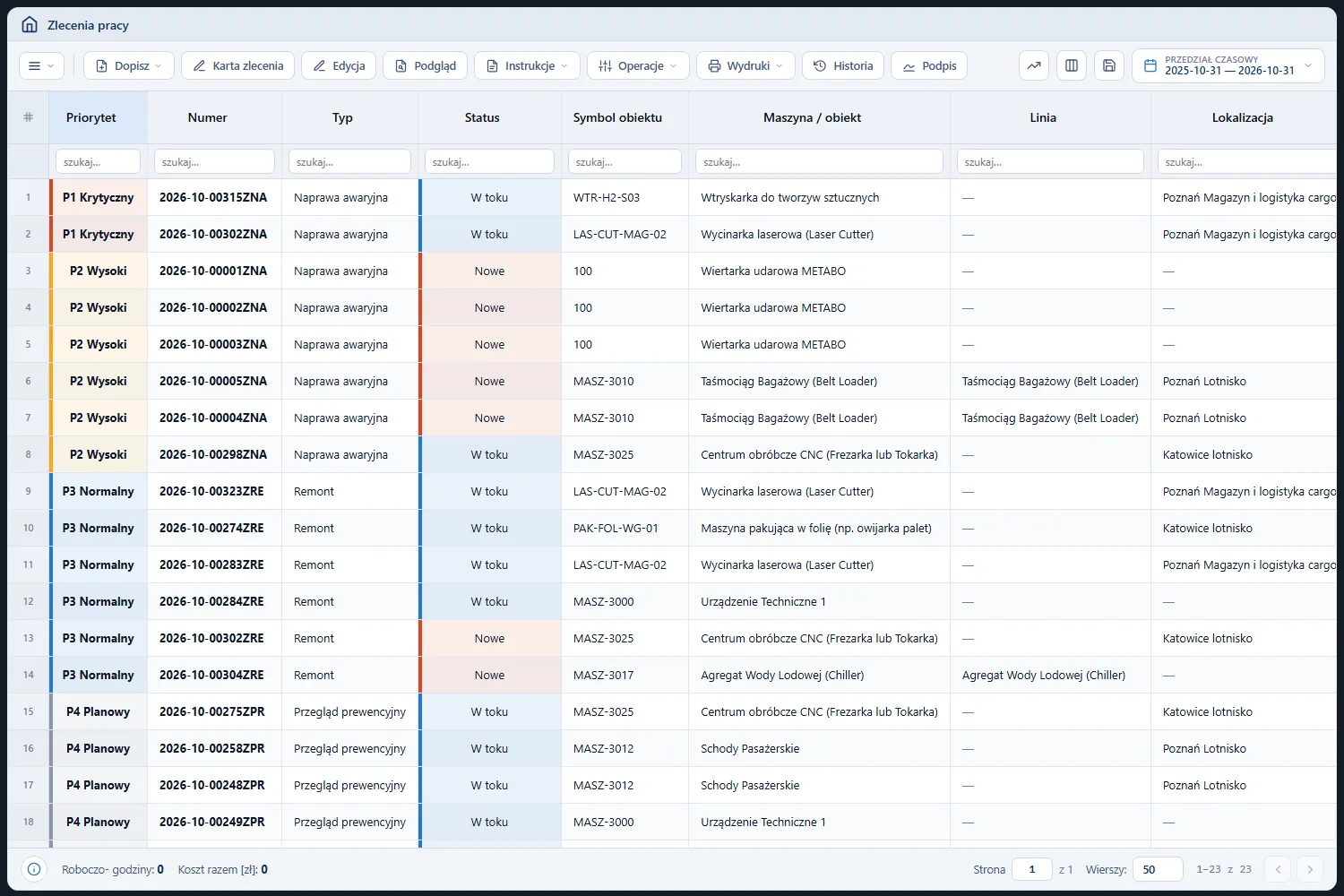Viewport: 1344px width, 896px height.
Task: Click the hash column header icon
Action: tap(29, 117)
